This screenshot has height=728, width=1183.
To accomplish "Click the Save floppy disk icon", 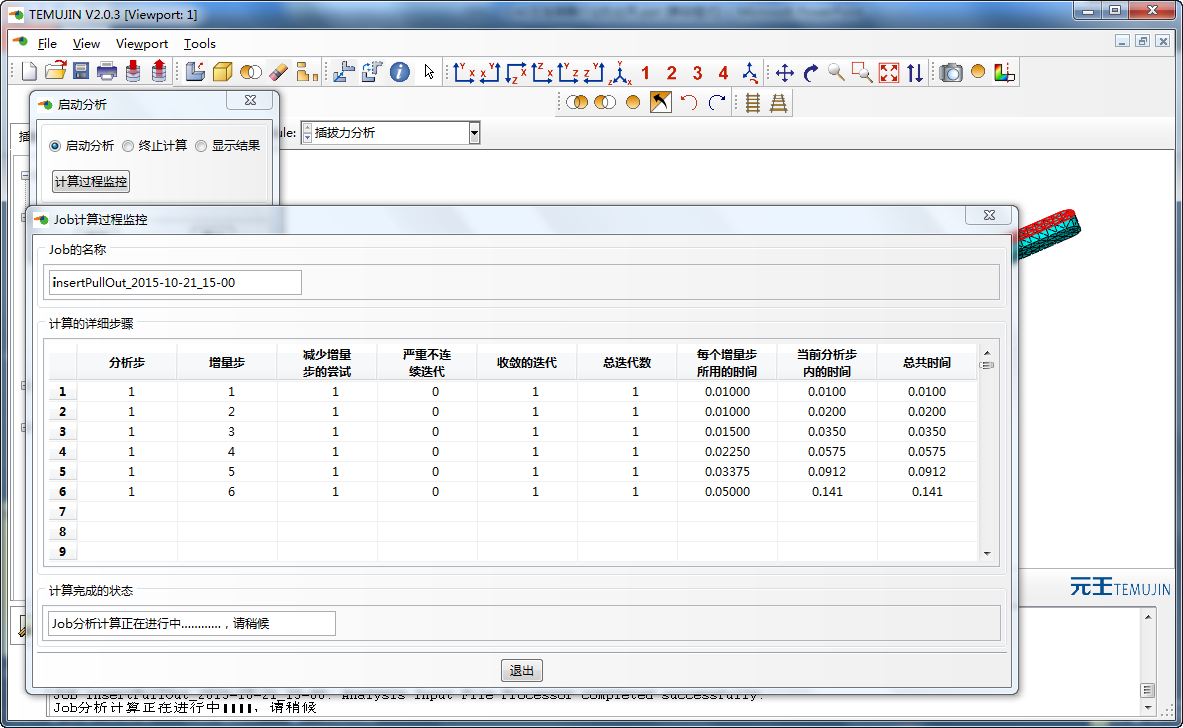I will pyautogui.click(x=81, y=72).
